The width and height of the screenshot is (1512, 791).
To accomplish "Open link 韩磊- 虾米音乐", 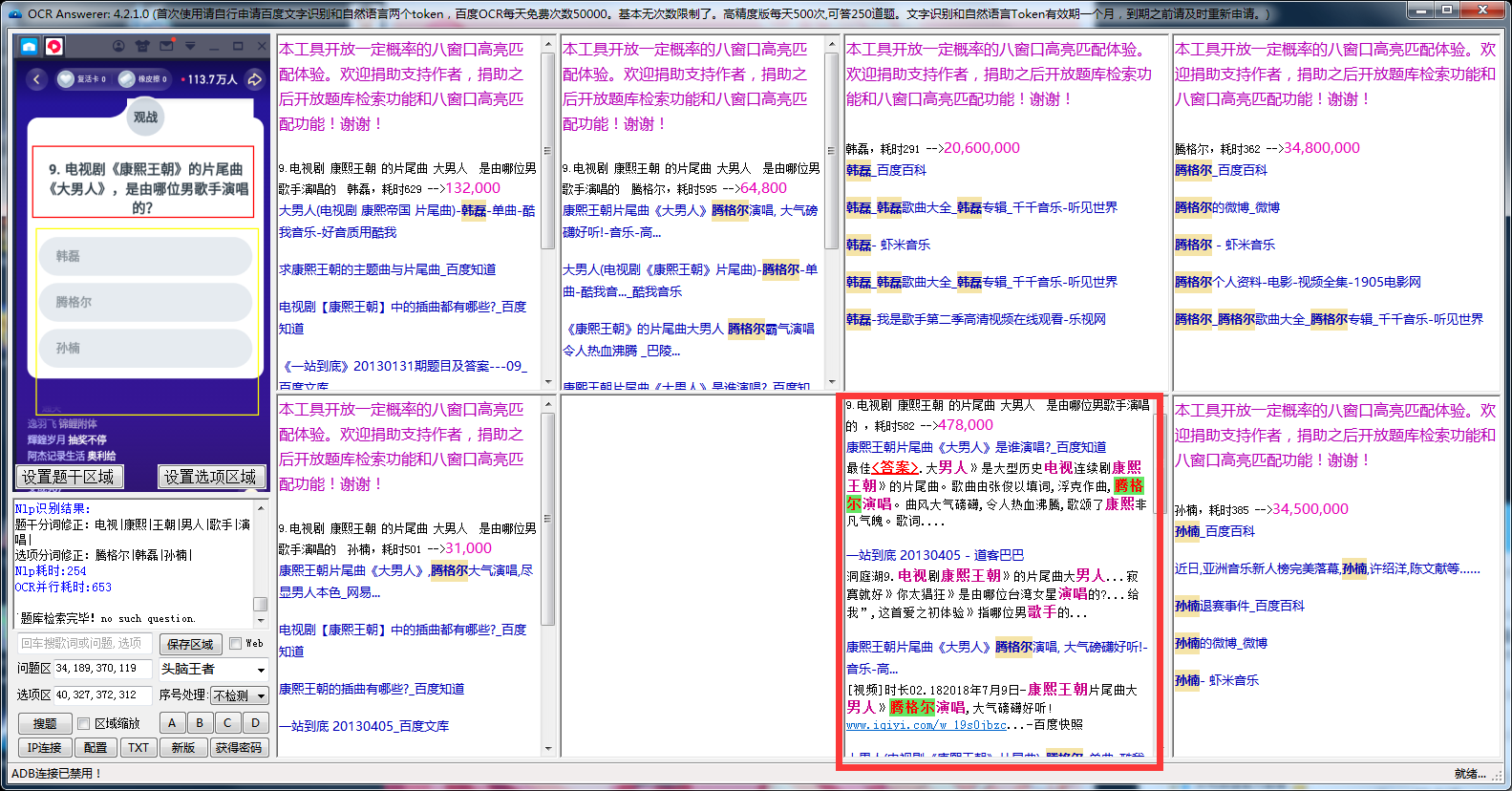I will 888,245.
